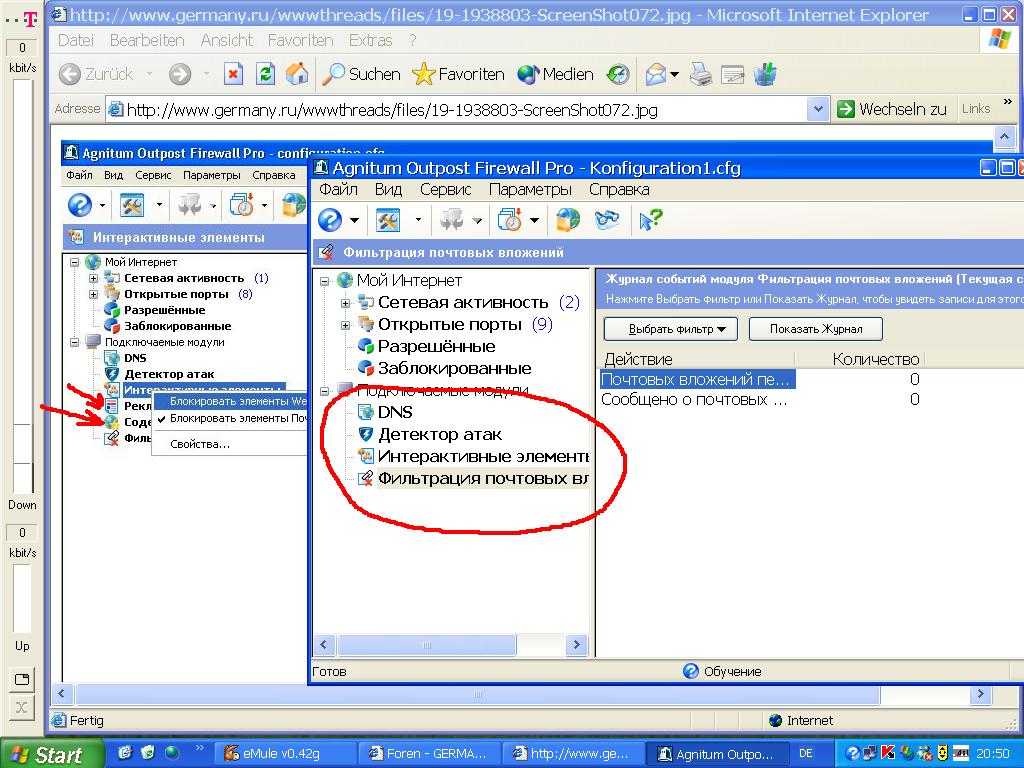Expand 'Сетевая активность (2)' in front Outpost tree
This screenshot has height=768, width=1024.
[345, 303]
